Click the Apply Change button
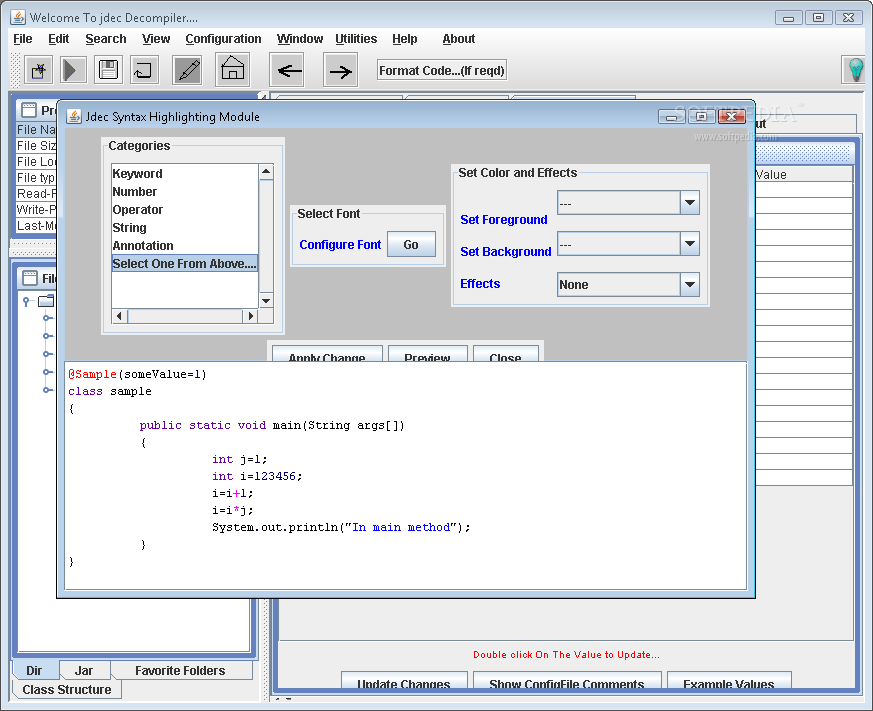Image resolution: width=873 pixels, height=711 pixels. 327,354
